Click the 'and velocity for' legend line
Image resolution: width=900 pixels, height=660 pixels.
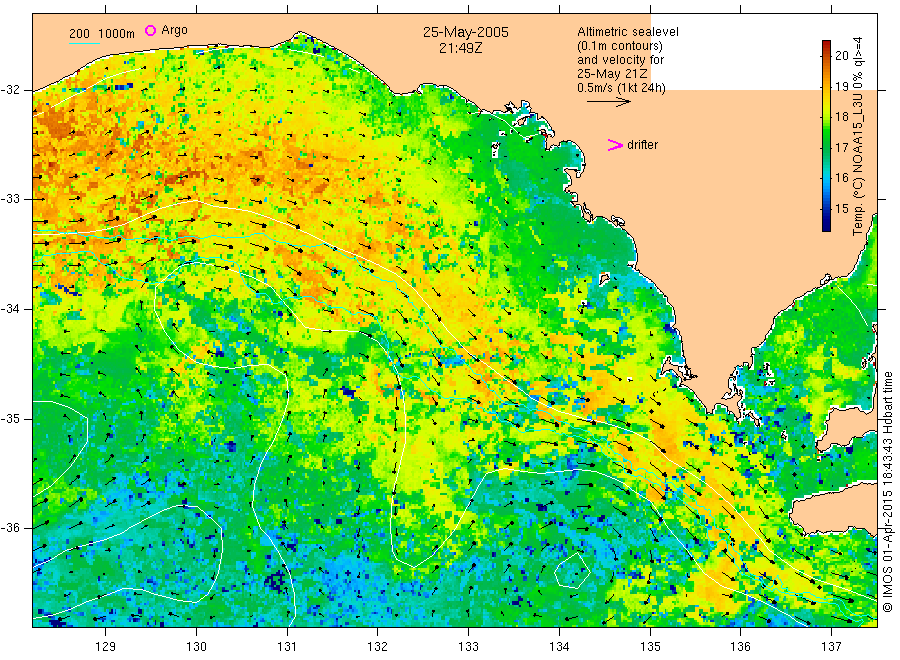click(x=620, y=60)
